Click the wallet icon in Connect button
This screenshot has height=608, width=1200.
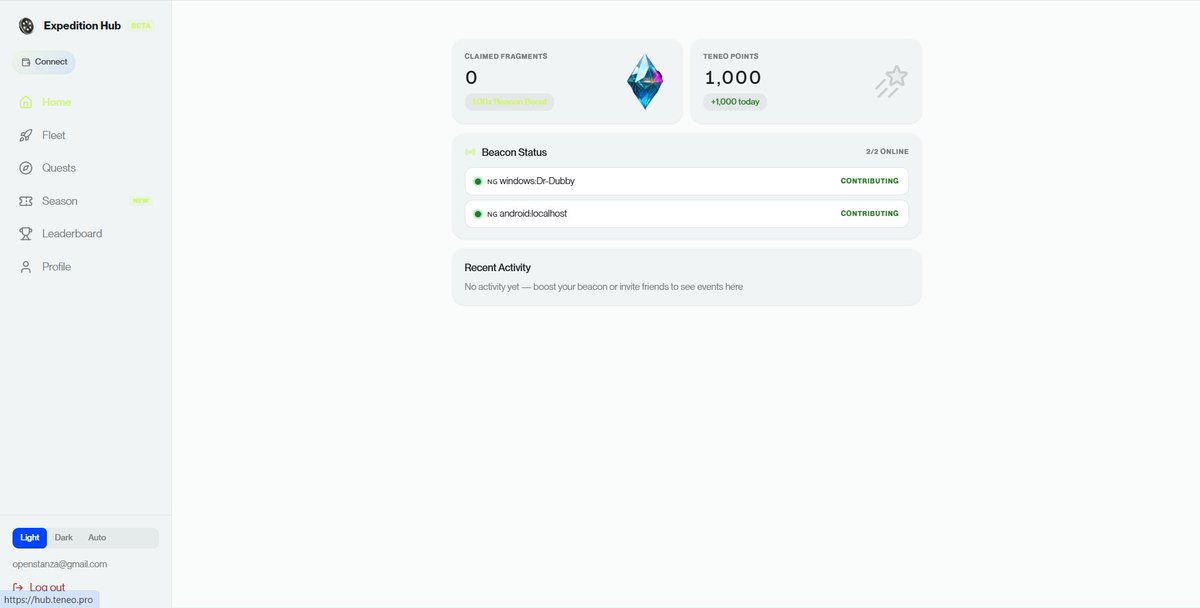point(26,62)
